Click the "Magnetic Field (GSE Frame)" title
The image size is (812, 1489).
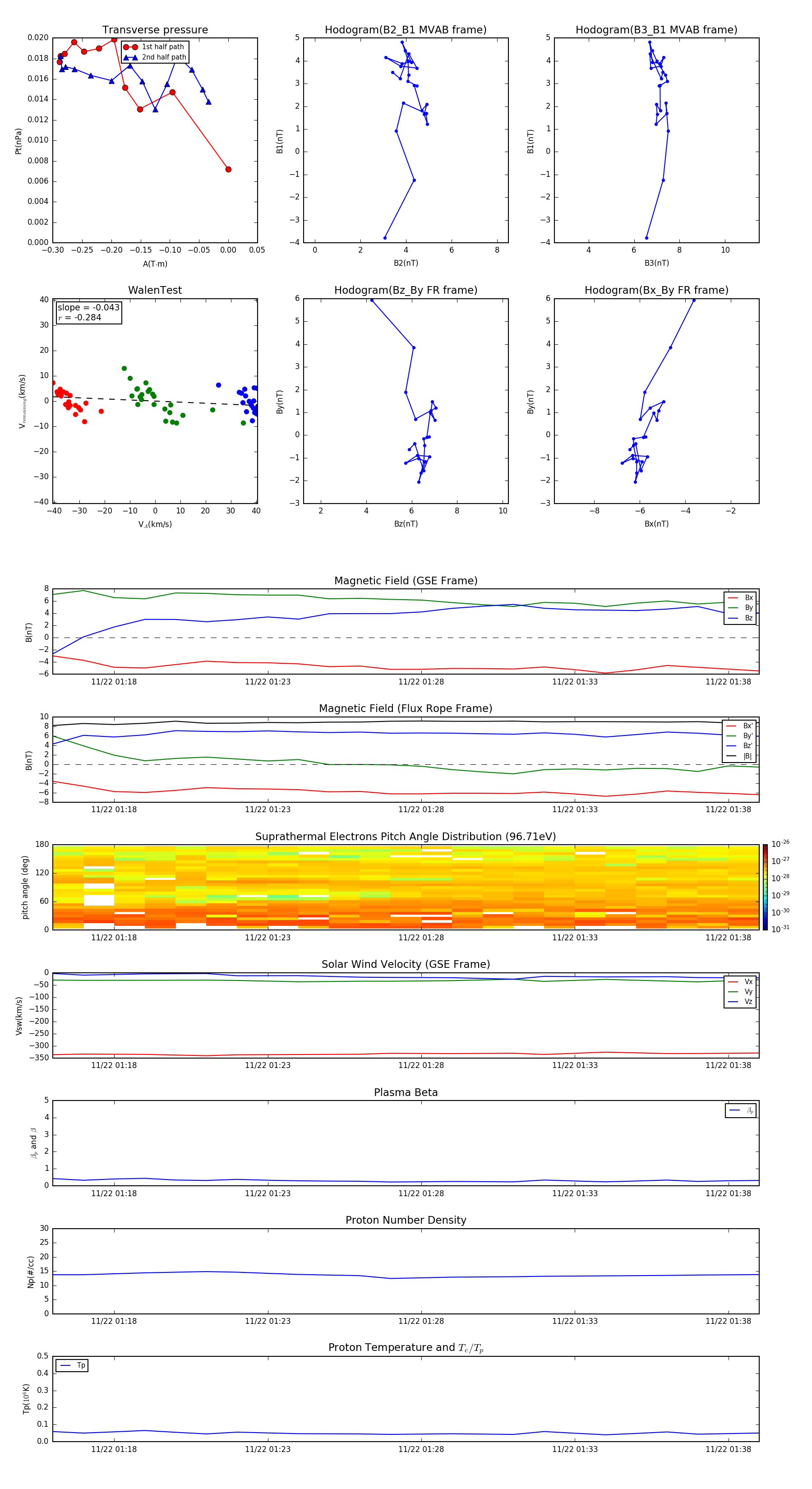click(x=406, y=581)
